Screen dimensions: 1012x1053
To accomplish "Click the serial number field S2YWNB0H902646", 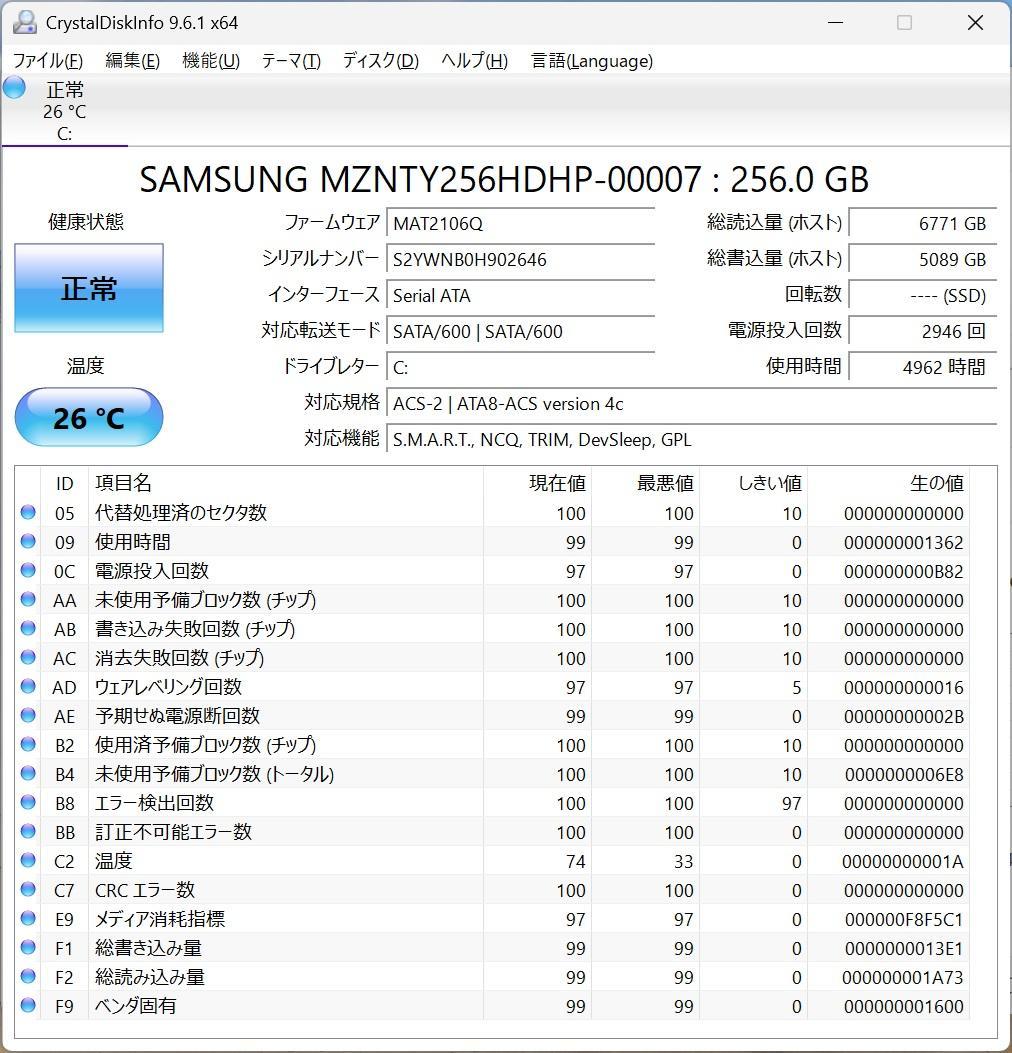I will click(520, 259).
